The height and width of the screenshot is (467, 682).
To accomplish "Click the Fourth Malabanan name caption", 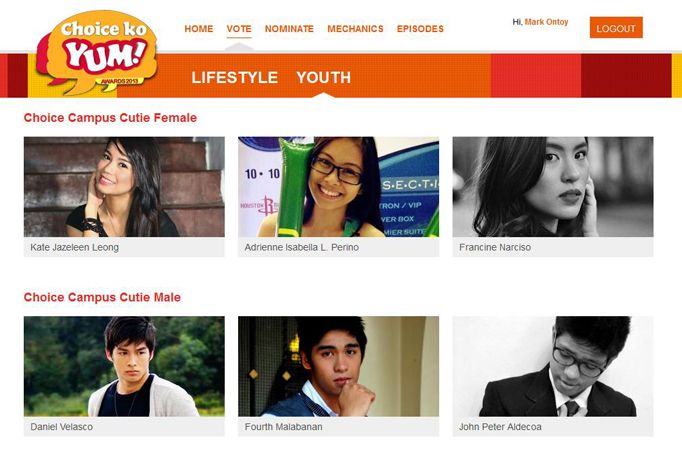I will (x=284, y=427).
